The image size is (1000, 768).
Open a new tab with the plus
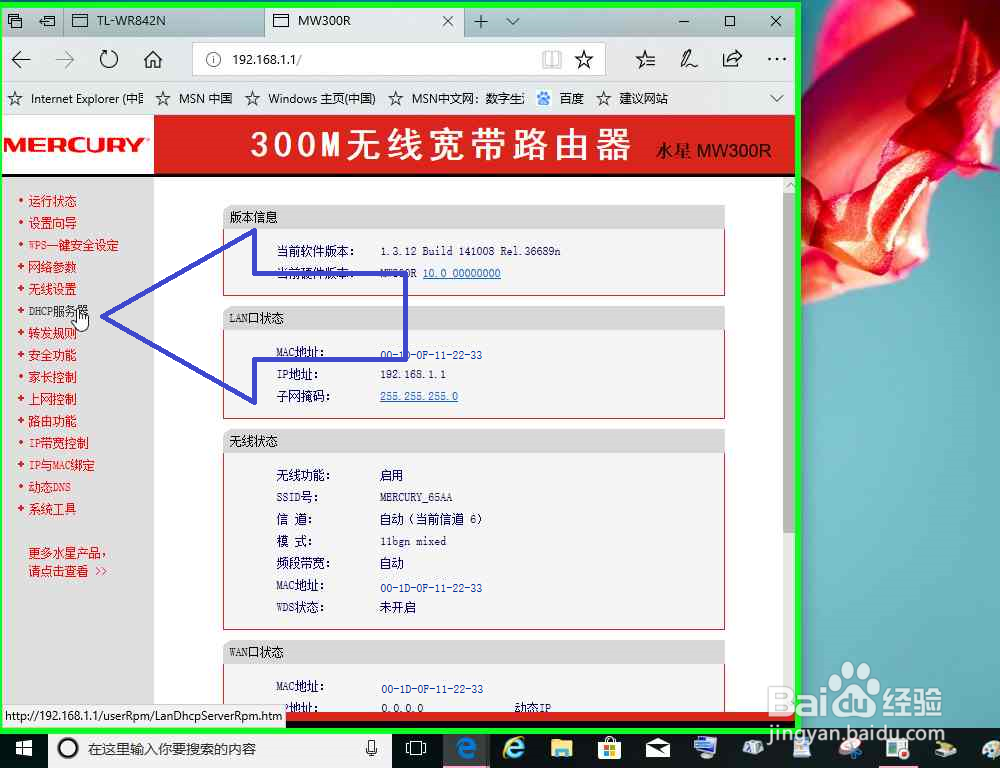point(481,22)
